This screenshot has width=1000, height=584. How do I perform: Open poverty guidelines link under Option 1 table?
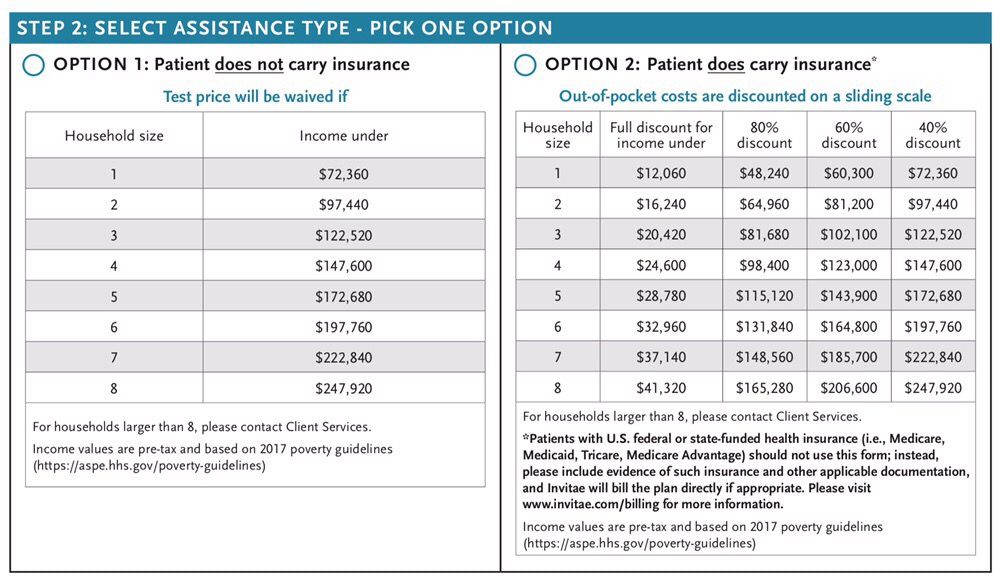(x=150, y=466)
